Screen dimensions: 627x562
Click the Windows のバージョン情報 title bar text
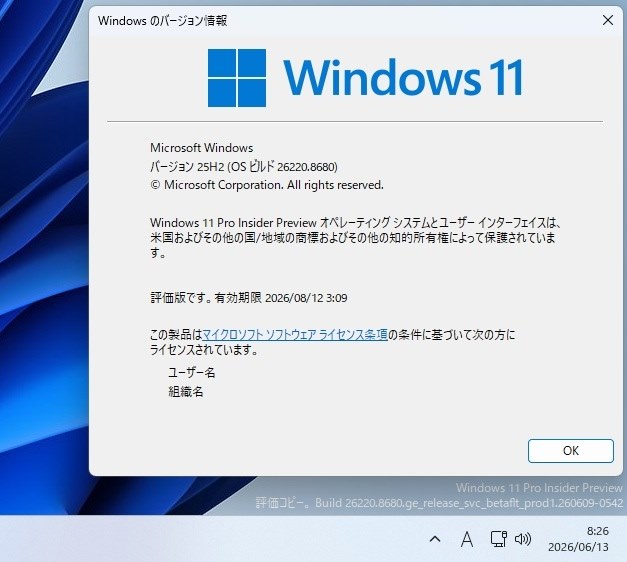pos(162,21)
